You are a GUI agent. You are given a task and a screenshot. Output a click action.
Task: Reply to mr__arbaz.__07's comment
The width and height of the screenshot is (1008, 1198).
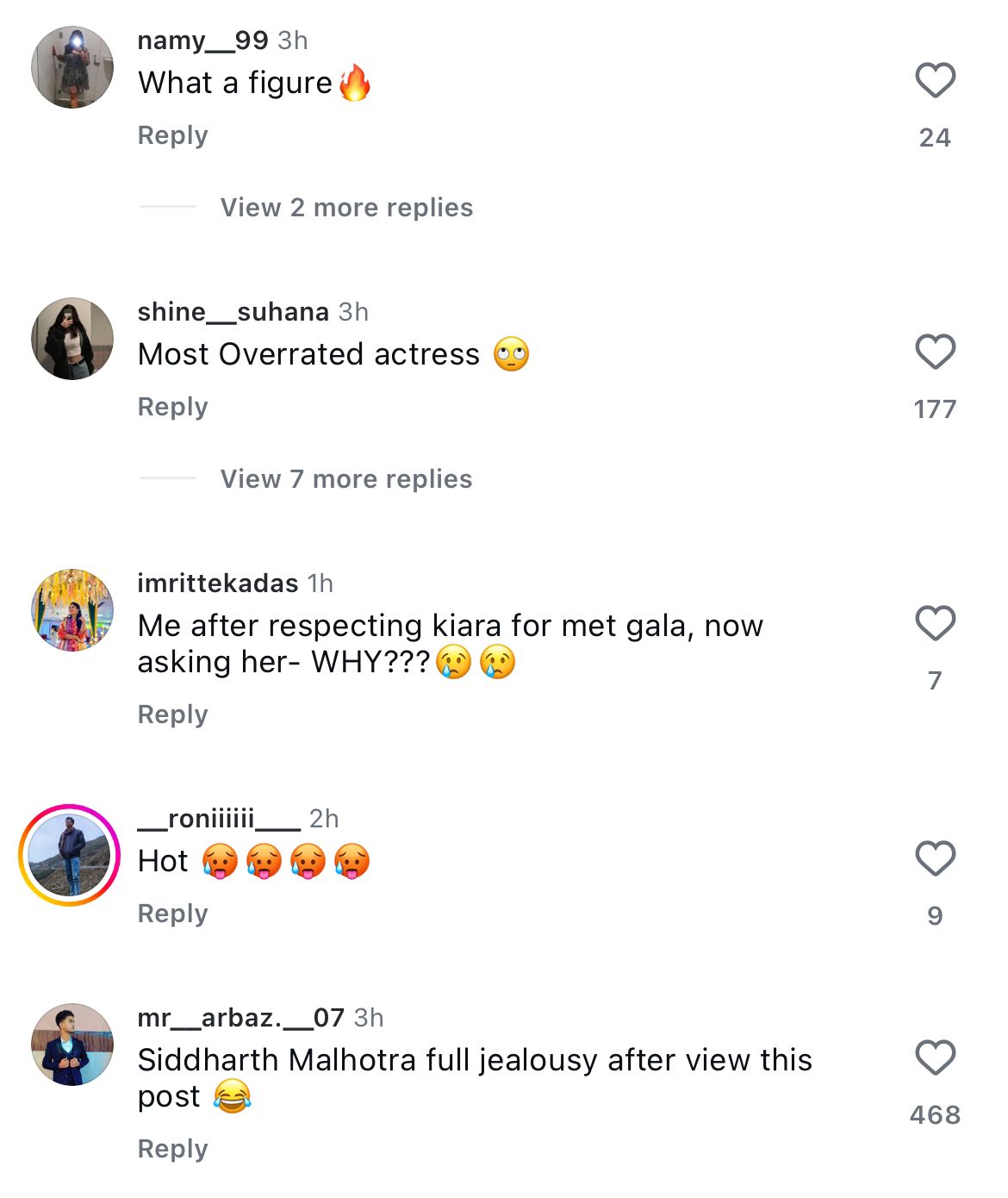[172, 1149]
